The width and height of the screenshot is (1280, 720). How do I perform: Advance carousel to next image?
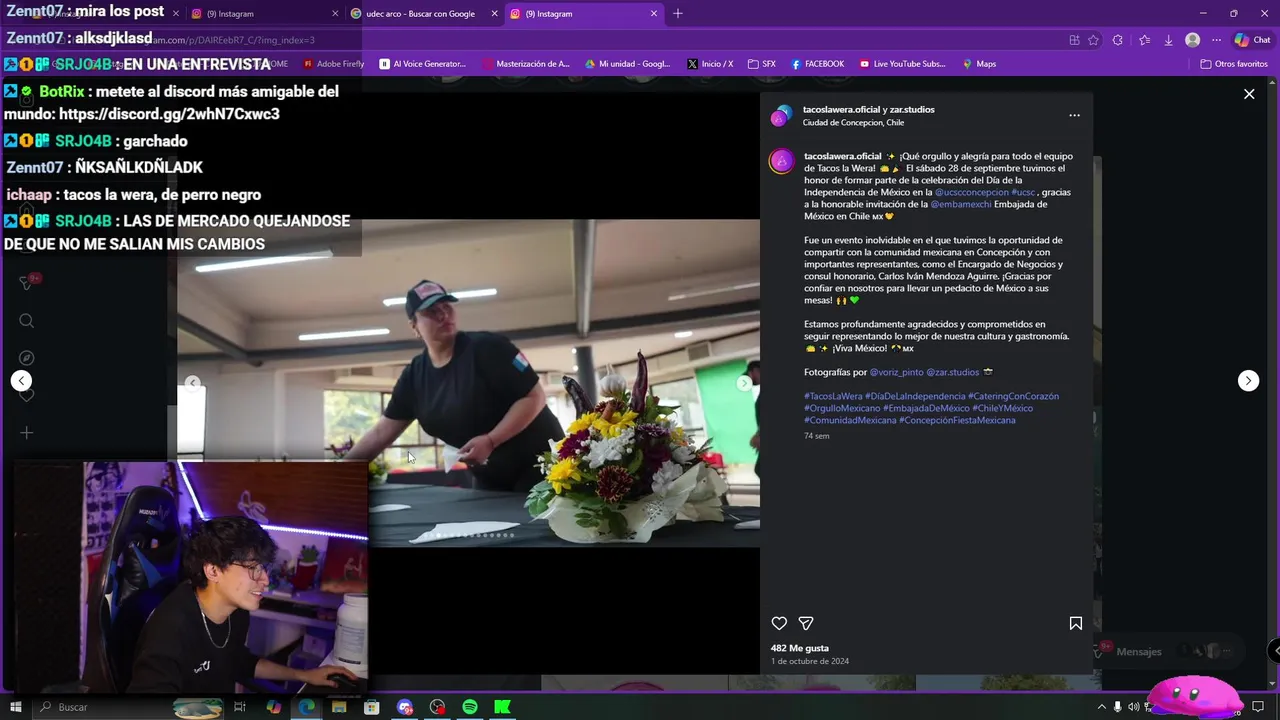point(744,383)
